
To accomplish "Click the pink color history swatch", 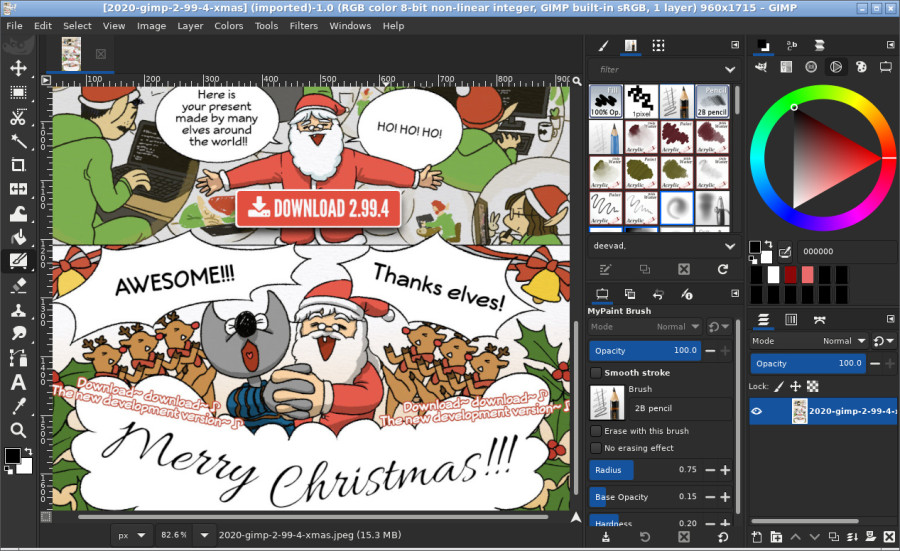I will 807,275.
